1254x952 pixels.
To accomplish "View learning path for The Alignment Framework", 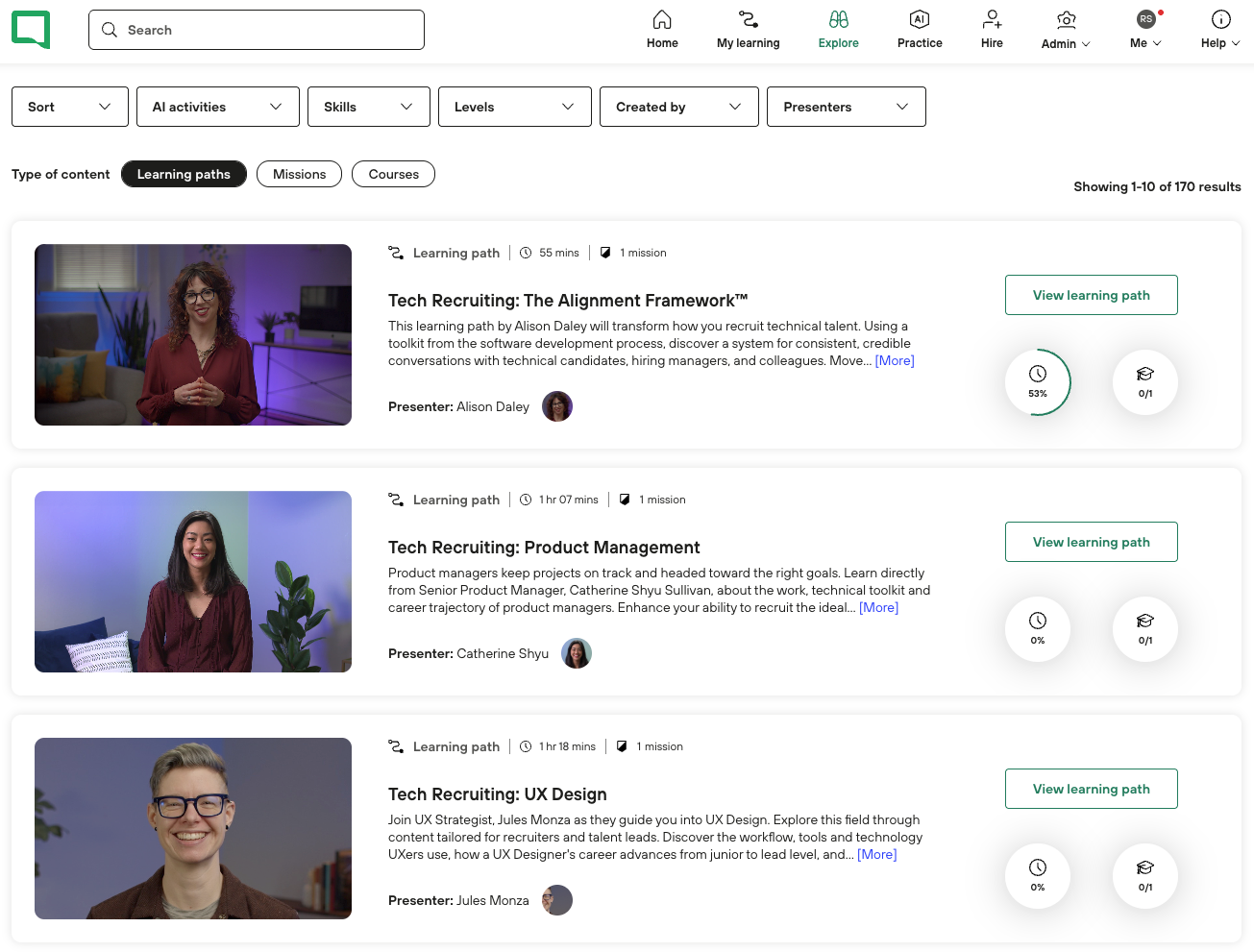I will coord(1091,295).
